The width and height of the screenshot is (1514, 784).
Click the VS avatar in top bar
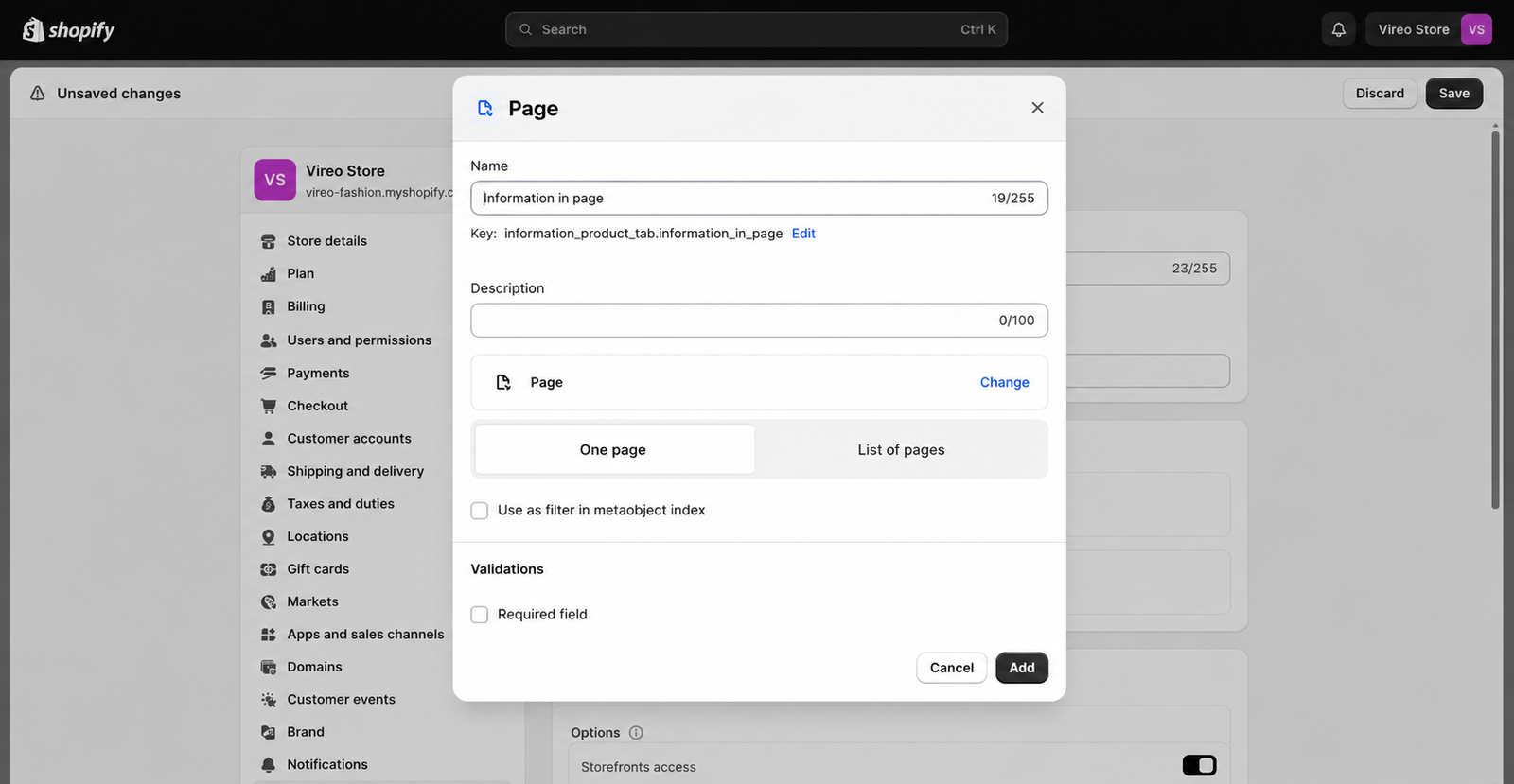(x=1476, y=29)
